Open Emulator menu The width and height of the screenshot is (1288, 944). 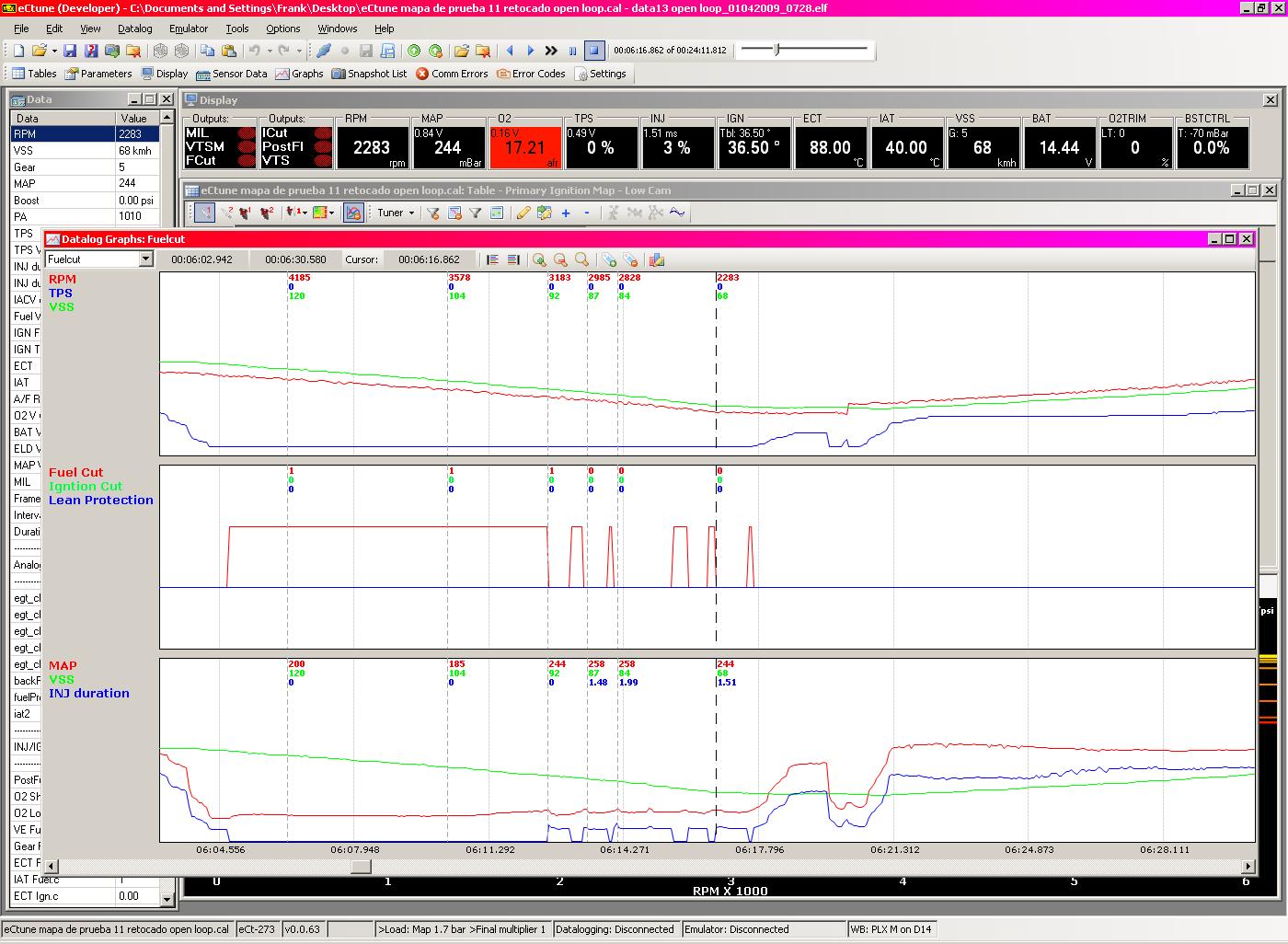point(189,29)
